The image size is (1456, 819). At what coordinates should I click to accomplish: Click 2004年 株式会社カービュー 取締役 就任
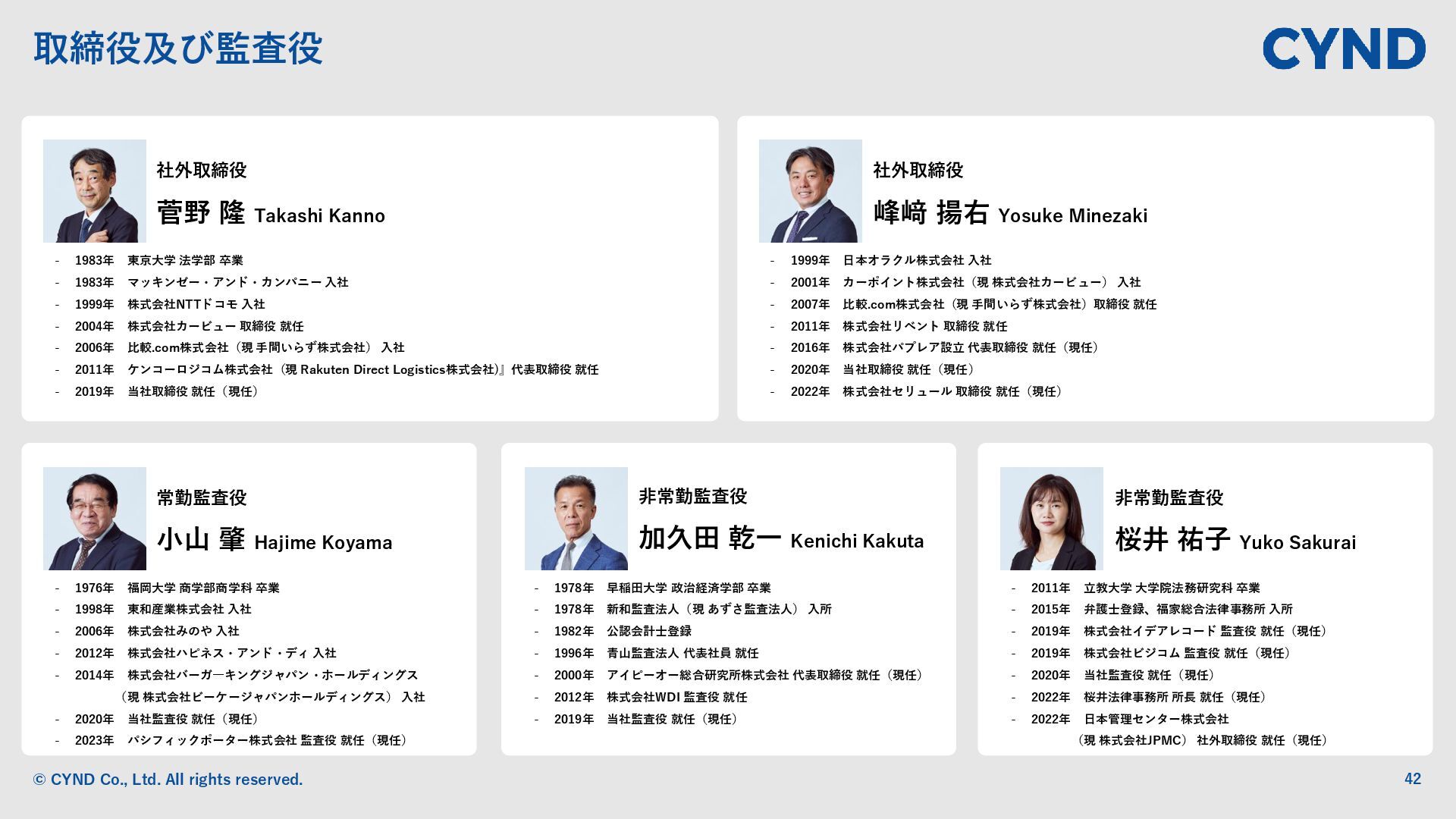click(x=180, y=326)
